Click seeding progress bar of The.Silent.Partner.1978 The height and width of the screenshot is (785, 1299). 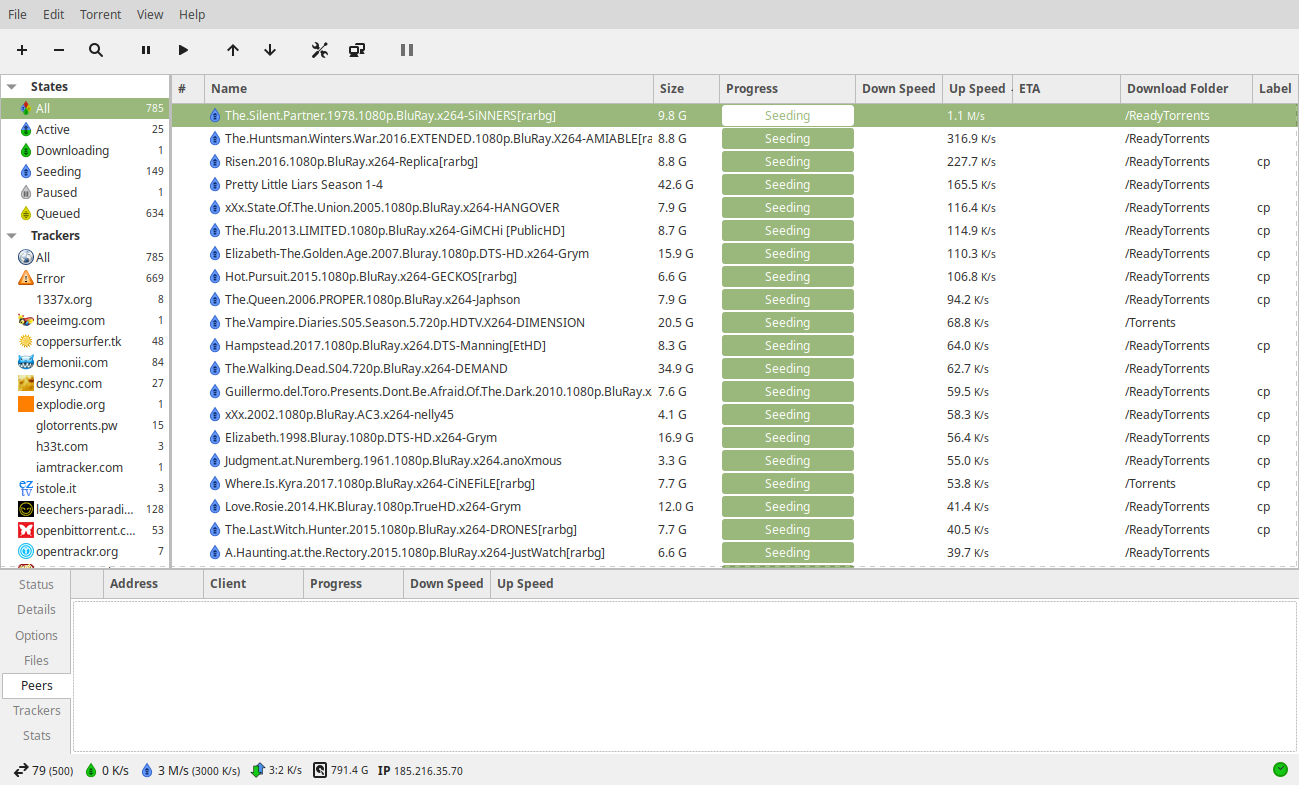tap(788, 115)
